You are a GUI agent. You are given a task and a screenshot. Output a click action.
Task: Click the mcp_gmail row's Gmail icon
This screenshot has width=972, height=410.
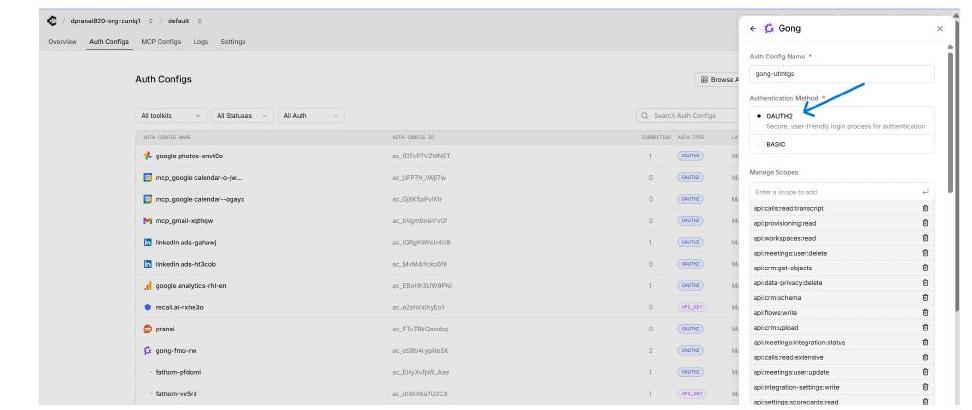148,221
